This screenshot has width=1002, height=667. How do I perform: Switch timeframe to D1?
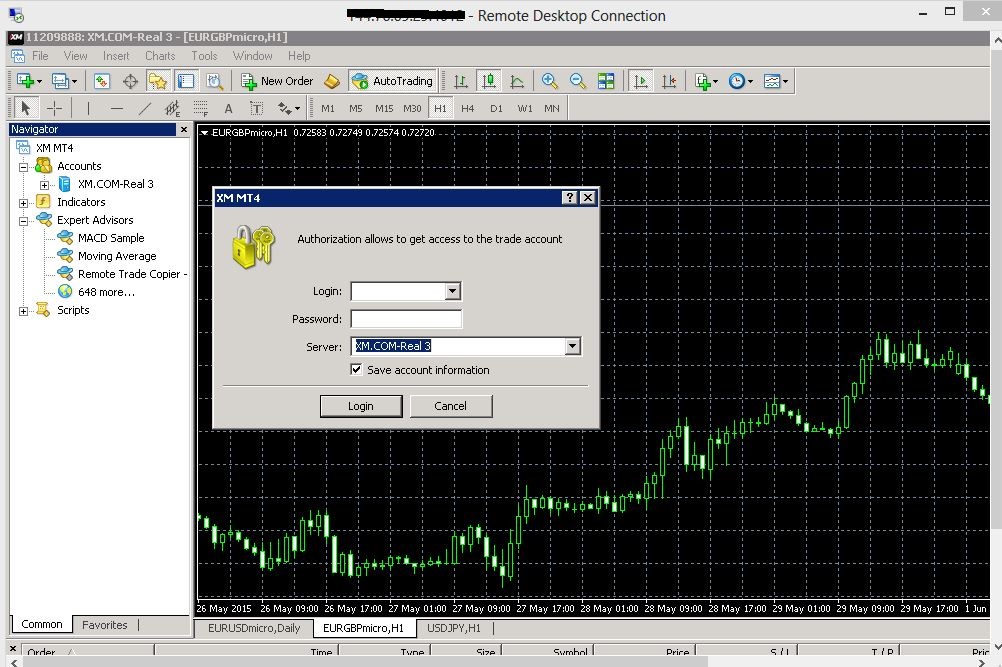(497, 109)
